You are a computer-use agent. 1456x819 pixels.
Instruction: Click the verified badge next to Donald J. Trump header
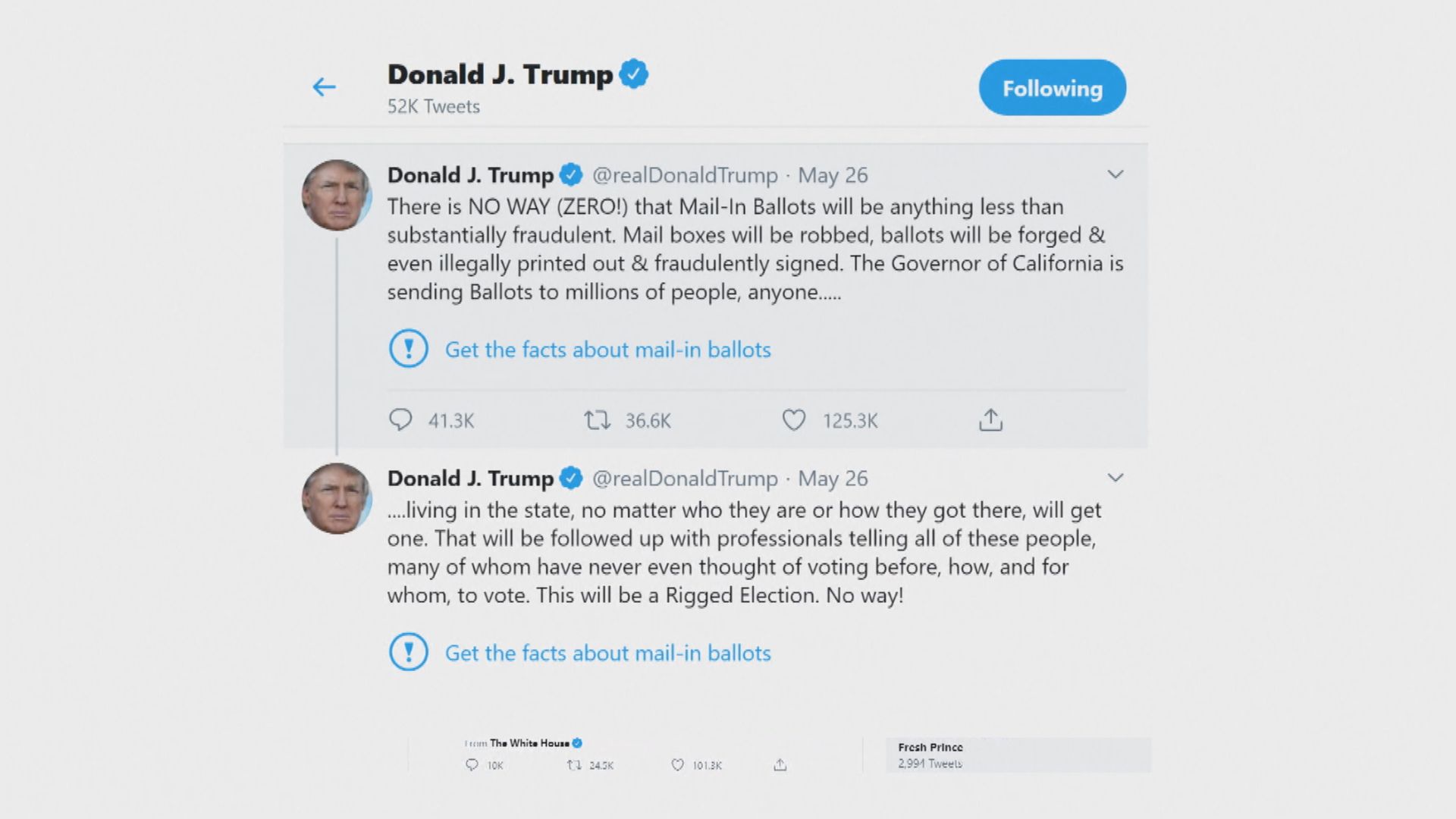coord(635,74)
